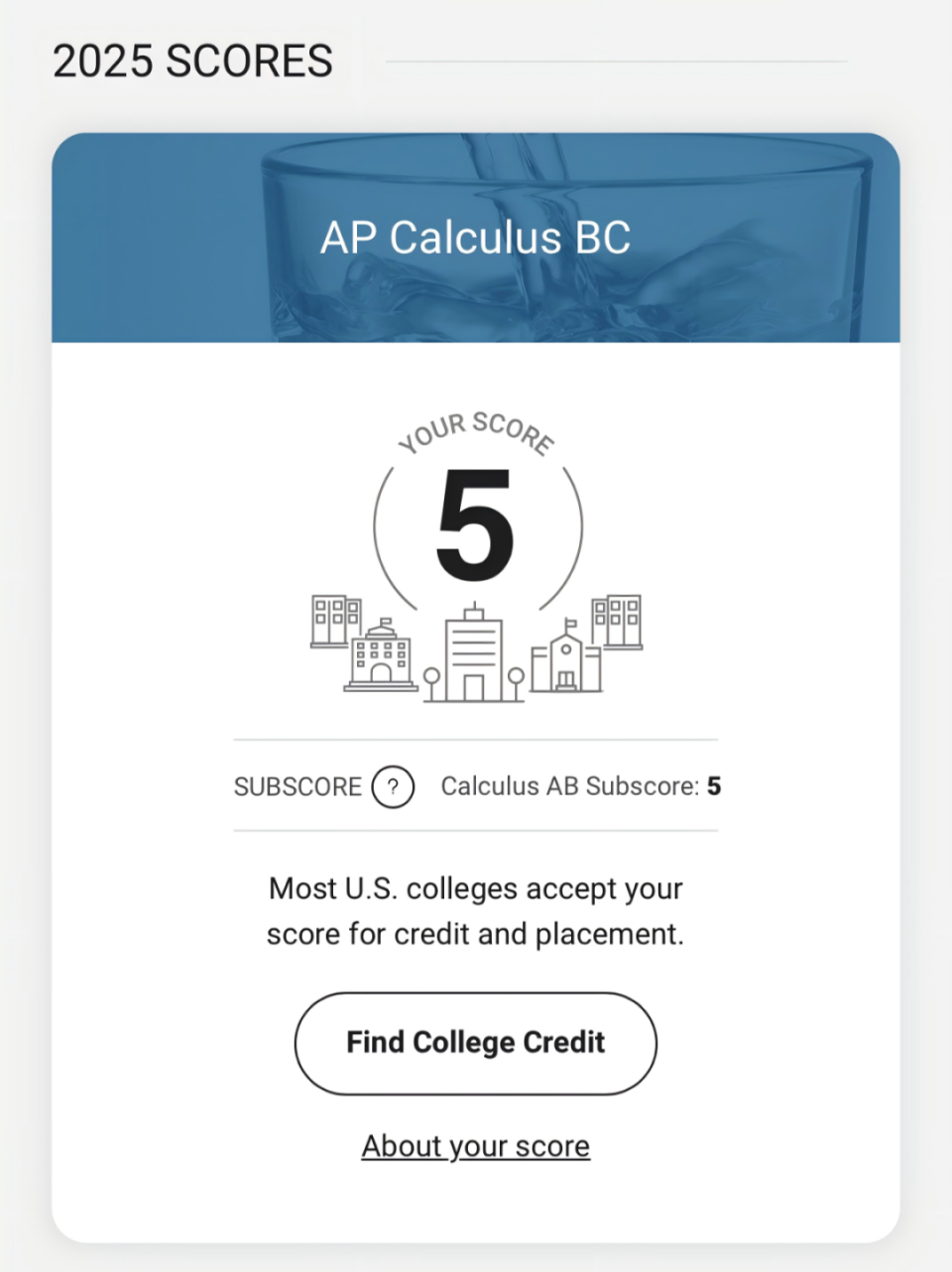Click the Find College Credit button

[476, 1043]
